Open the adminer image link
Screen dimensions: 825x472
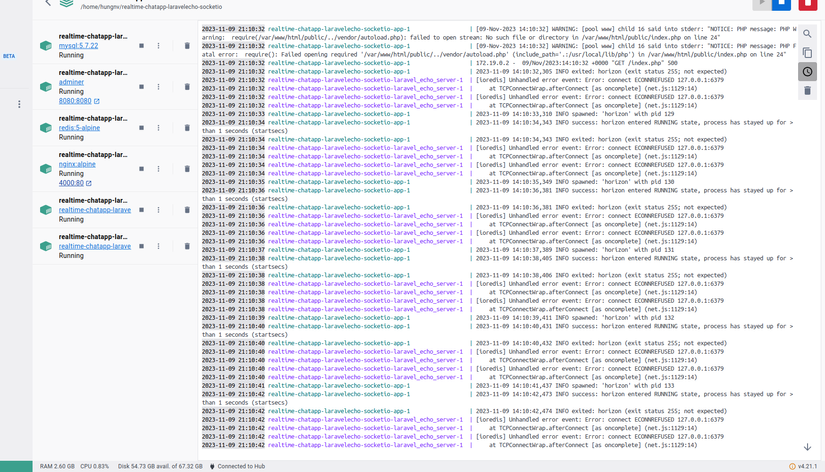(71, 82)
